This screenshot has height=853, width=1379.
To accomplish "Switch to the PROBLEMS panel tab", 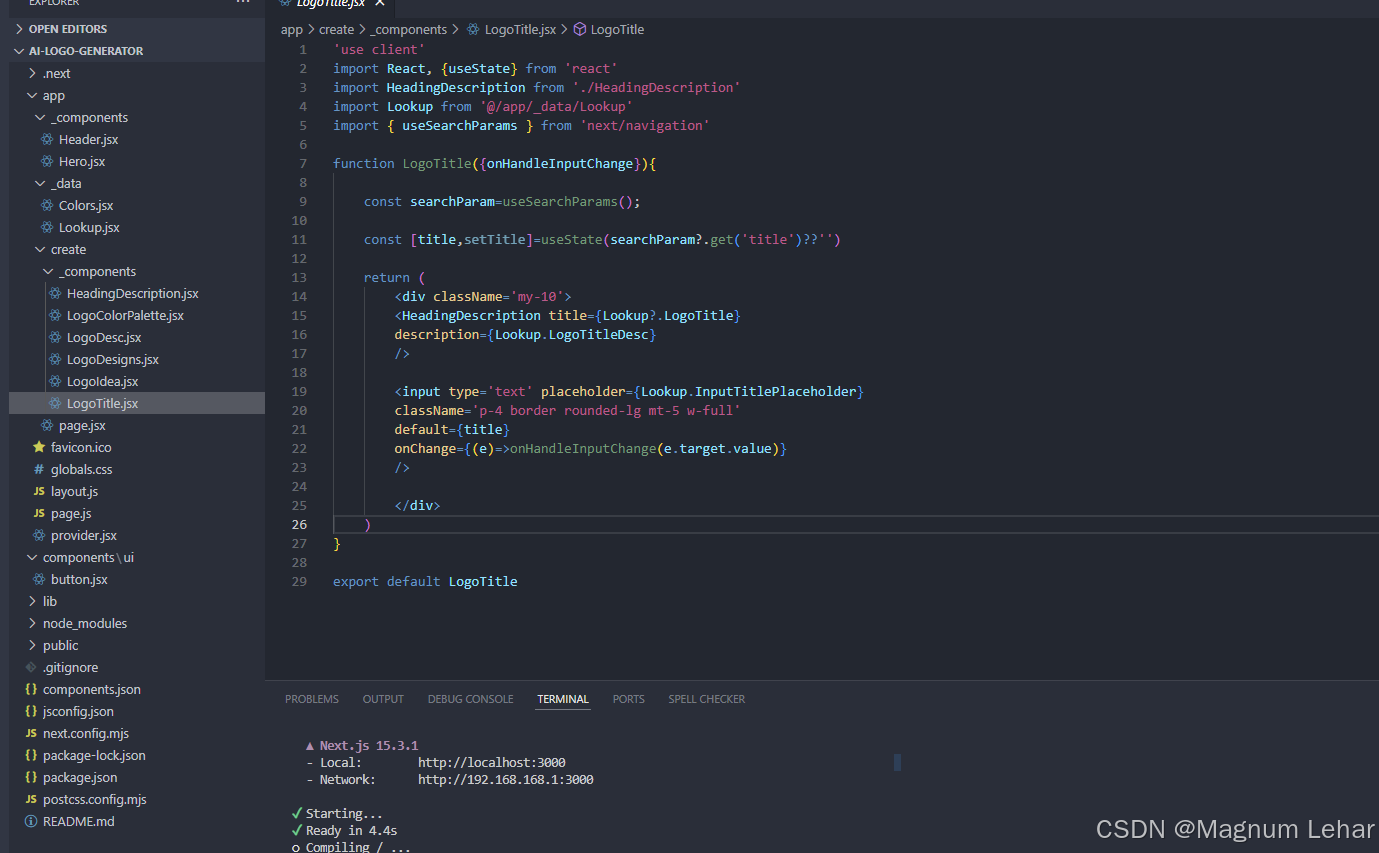I will (312, 699).
